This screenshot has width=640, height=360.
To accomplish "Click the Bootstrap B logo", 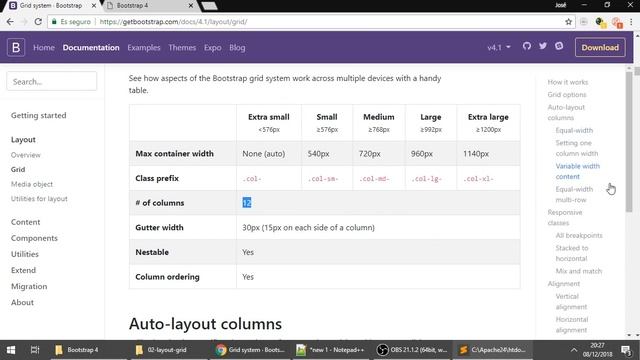I will 16,47.
